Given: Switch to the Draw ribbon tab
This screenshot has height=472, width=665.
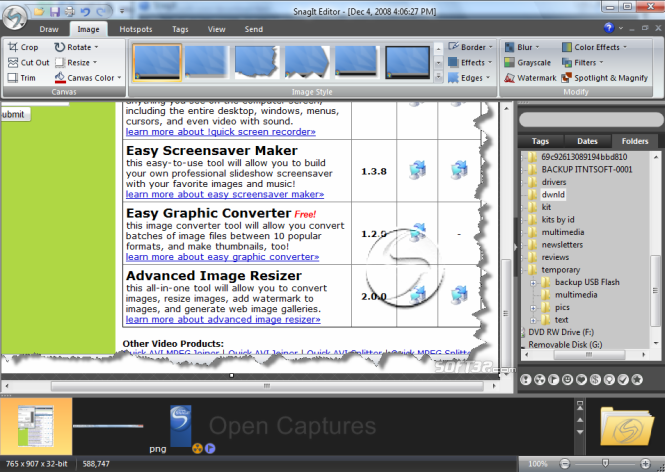Looking at the screenshot, I should (x=49, y=29).
